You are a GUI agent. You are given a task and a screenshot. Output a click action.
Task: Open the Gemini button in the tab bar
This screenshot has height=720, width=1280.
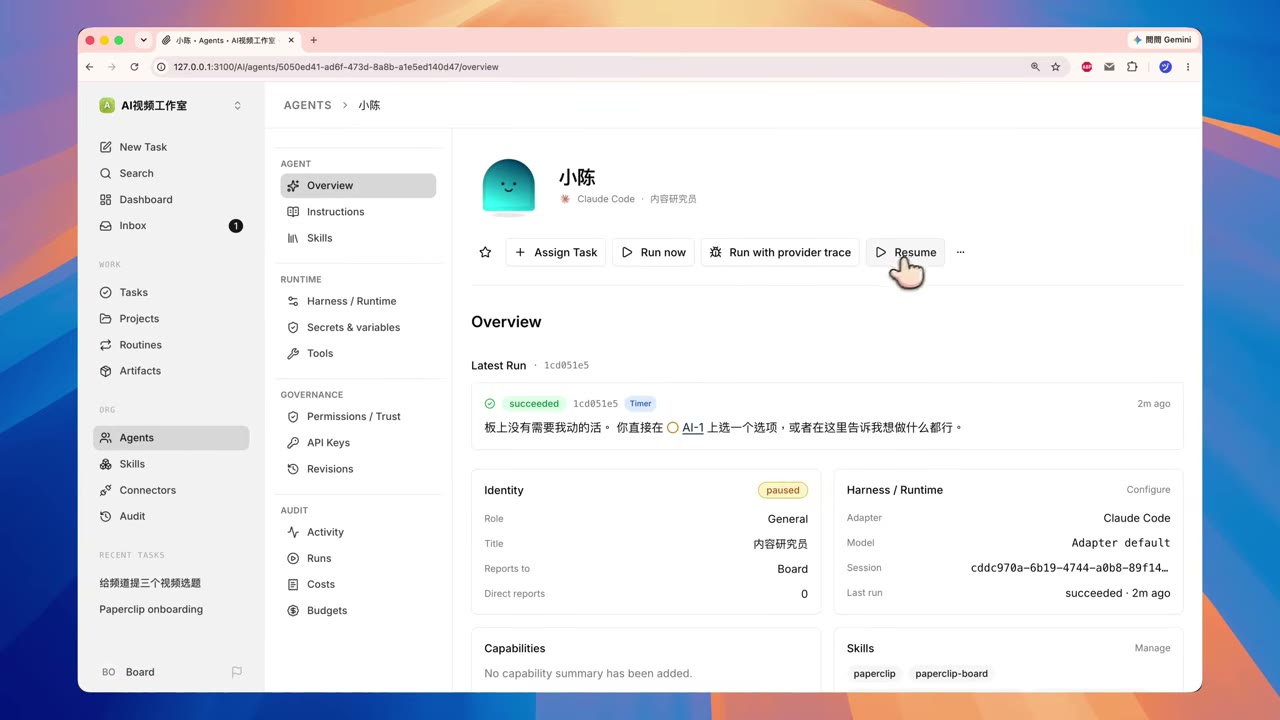click(x=1162, y=40)
